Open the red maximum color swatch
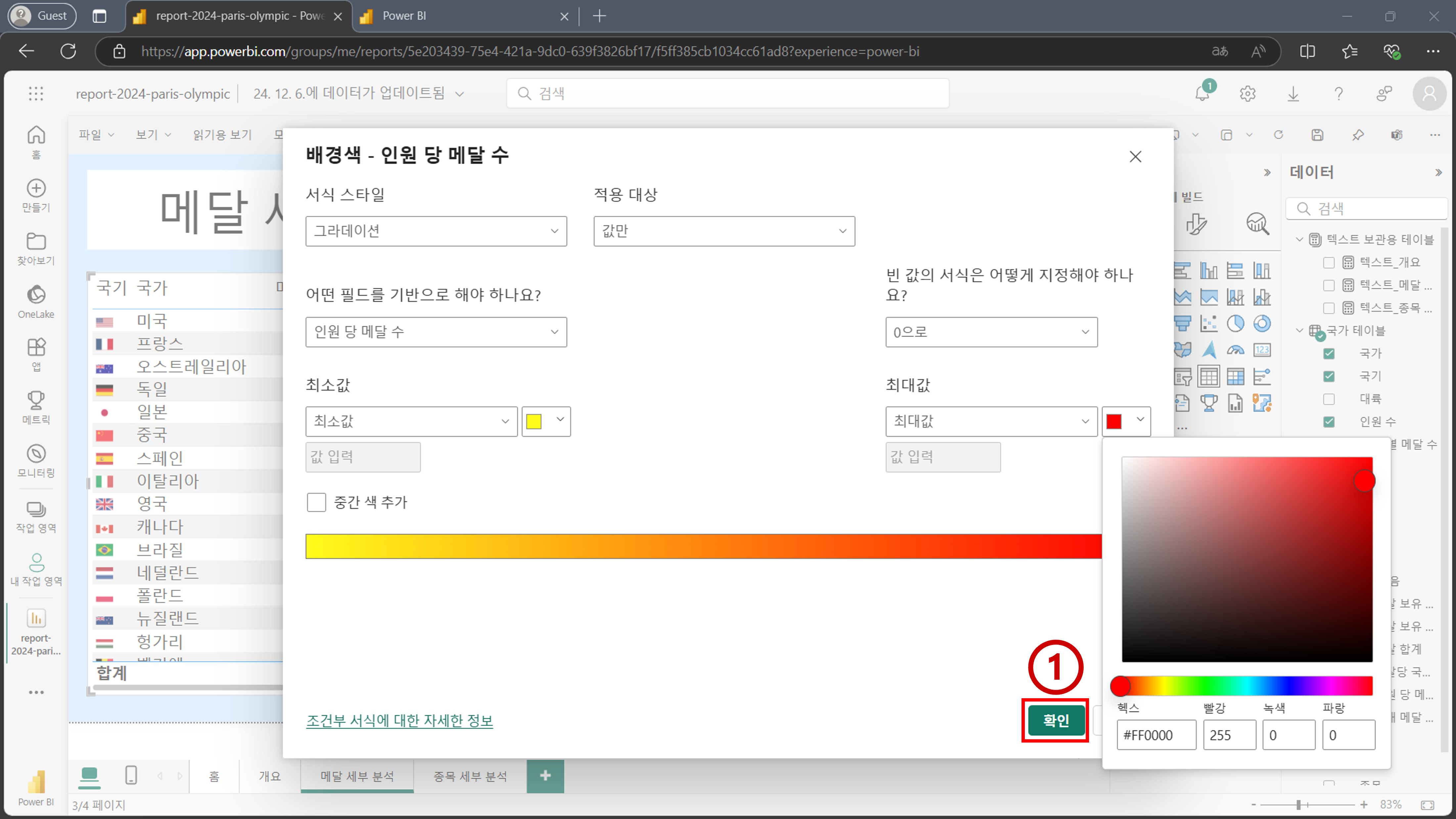This screenshot has height=819, width=1456. [1126, 421]
